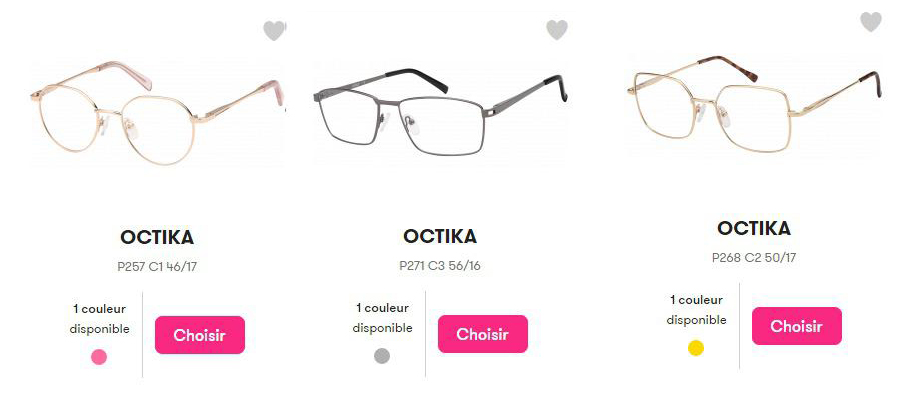Open OCTIKA title above P271 C3
Viewport: 900px width, 400px height.
[440, 236]
